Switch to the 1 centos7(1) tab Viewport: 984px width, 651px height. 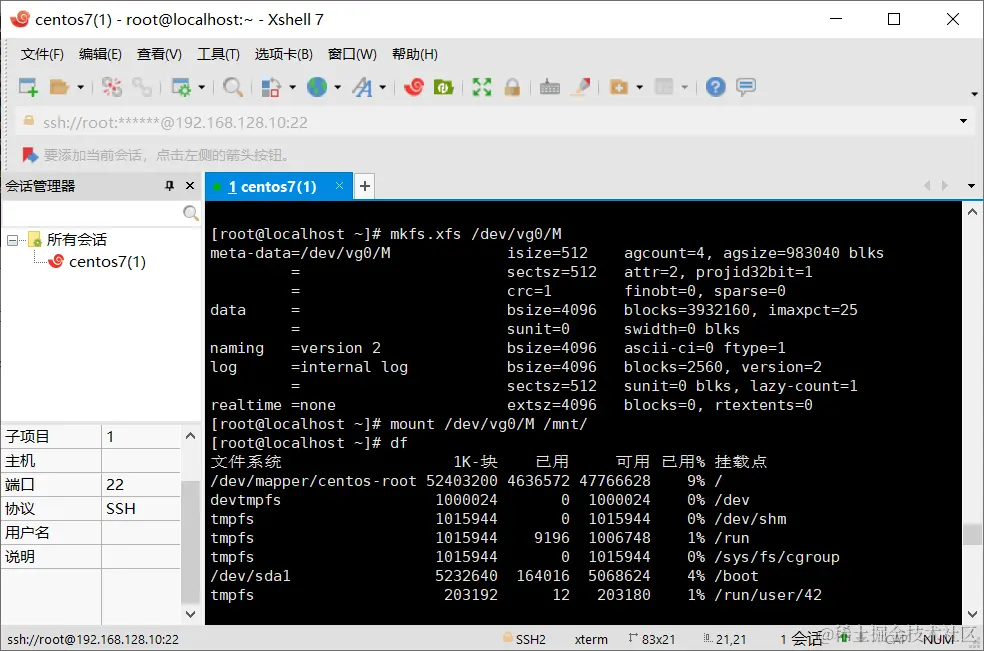click(272, 186)
